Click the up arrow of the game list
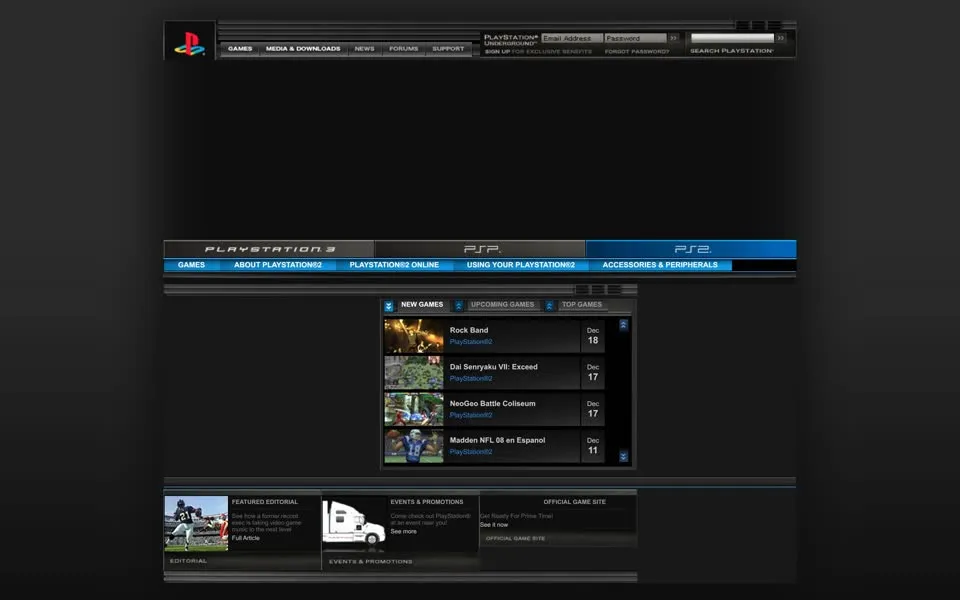The image size is (960, 600). (623, 325)
